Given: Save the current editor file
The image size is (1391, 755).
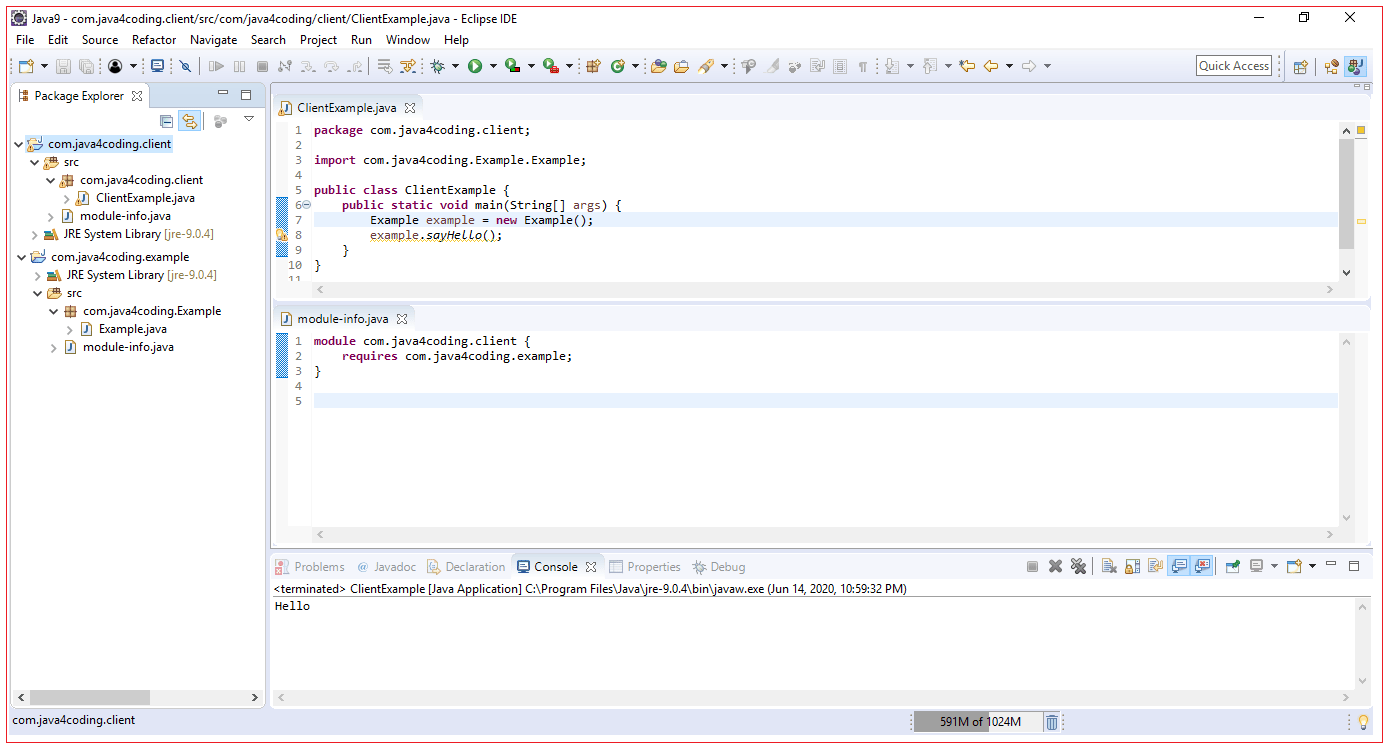Looking at the screenshot, I should (63, 66).
